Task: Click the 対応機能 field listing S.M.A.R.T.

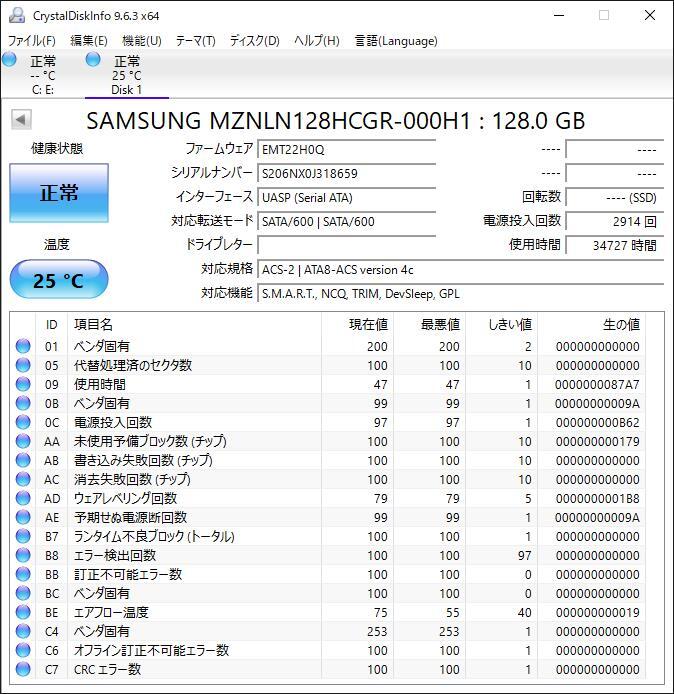Action: (x=460, y=293)
